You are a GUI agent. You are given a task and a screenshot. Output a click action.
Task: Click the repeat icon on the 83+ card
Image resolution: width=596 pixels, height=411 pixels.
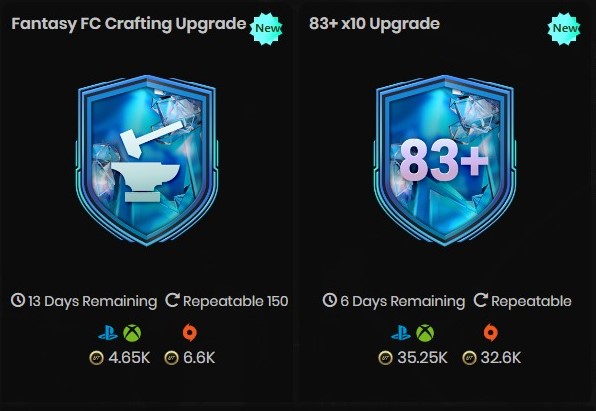[480, 300]
